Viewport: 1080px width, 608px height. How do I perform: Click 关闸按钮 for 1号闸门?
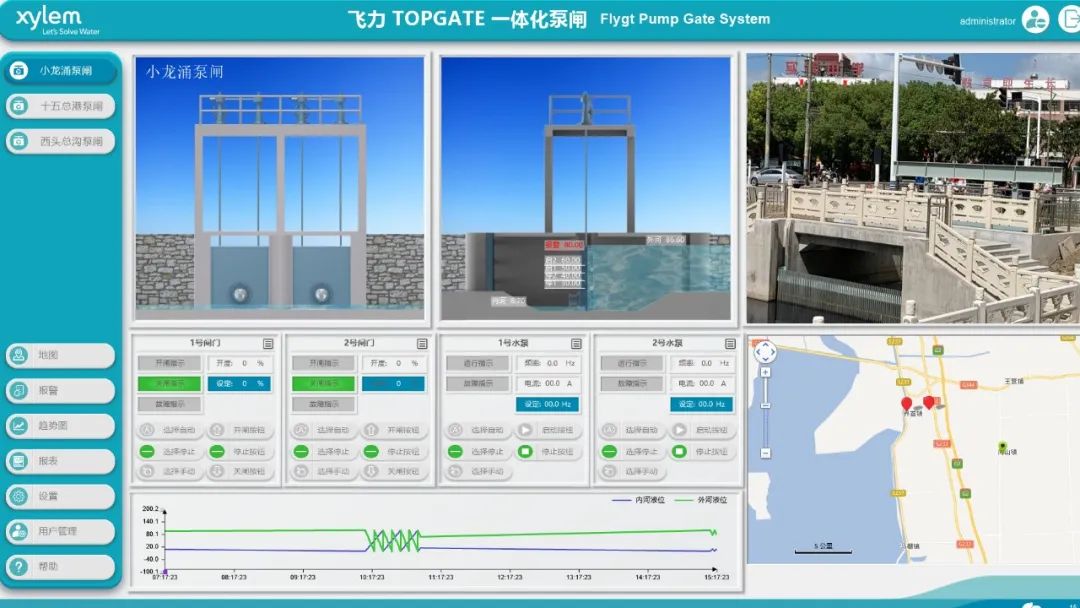pyautogui.click(x=241, y=472)
